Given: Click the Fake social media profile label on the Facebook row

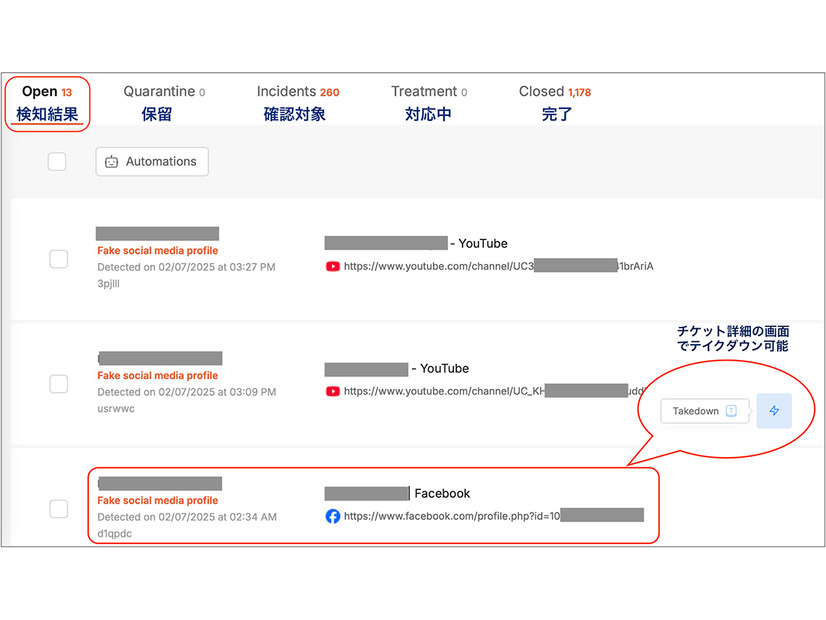Looking at the screenshot, I should pos(158,500).
